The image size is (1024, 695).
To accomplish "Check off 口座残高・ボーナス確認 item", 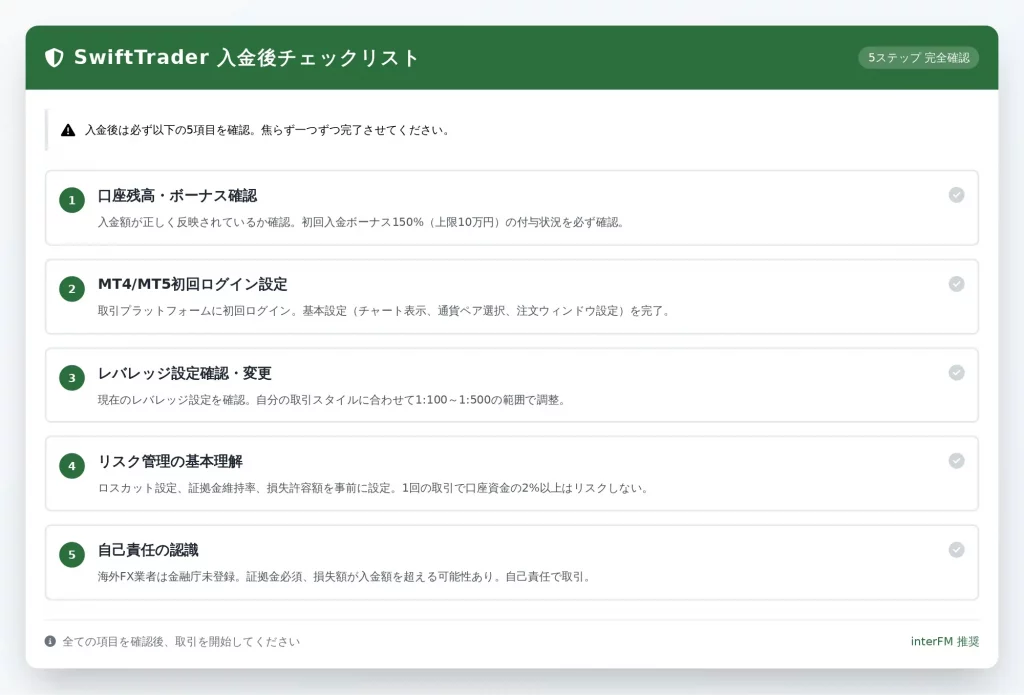I will [956, 195].
